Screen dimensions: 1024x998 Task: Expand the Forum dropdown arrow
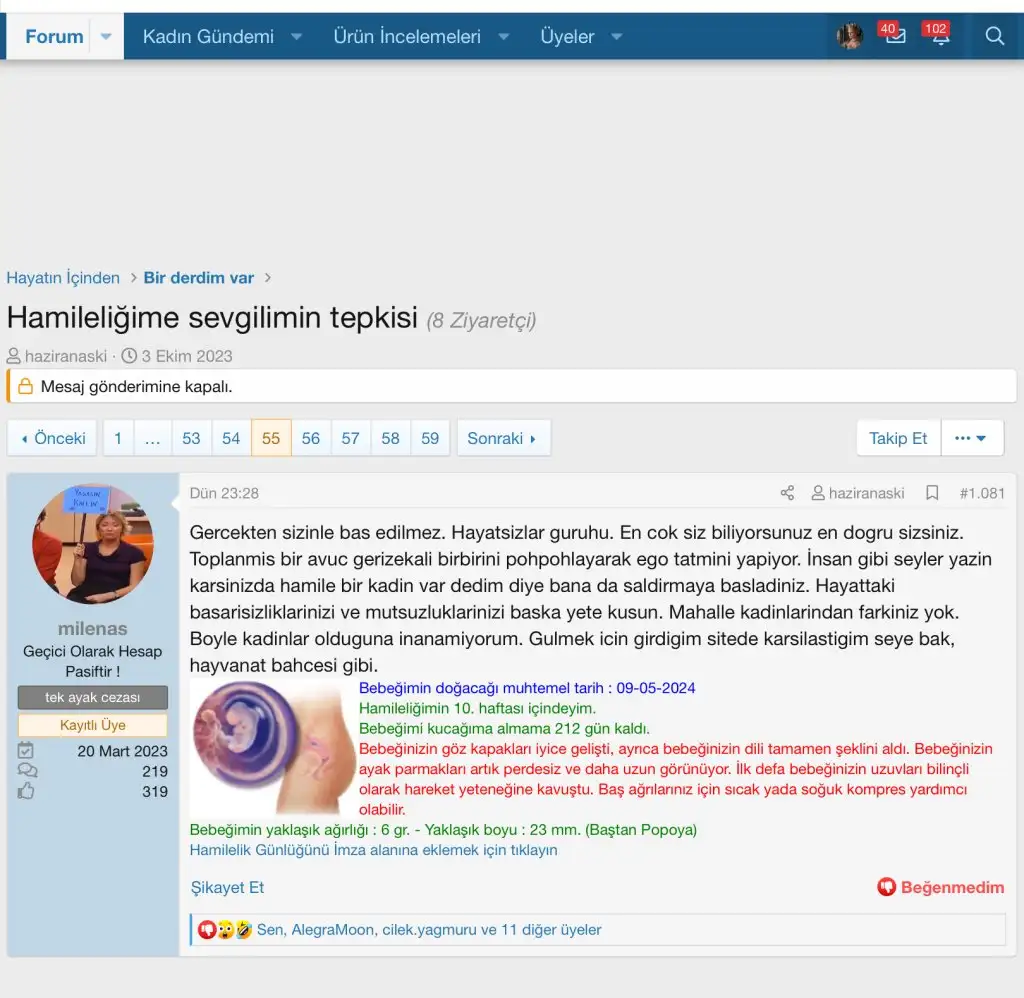(x=106, y=37)
